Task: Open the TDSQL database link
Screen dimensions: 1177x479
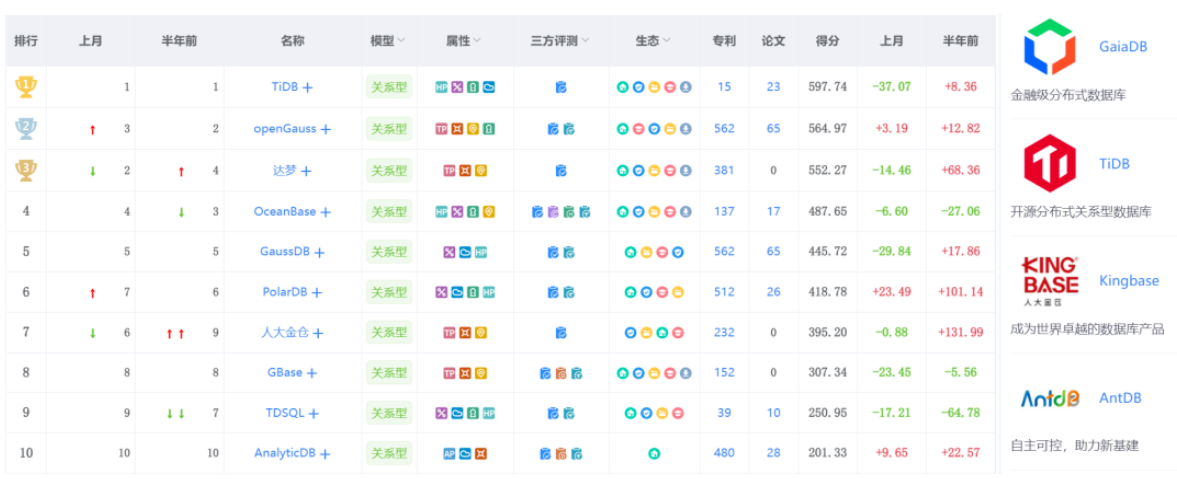Action: click(x=284, y=412)
